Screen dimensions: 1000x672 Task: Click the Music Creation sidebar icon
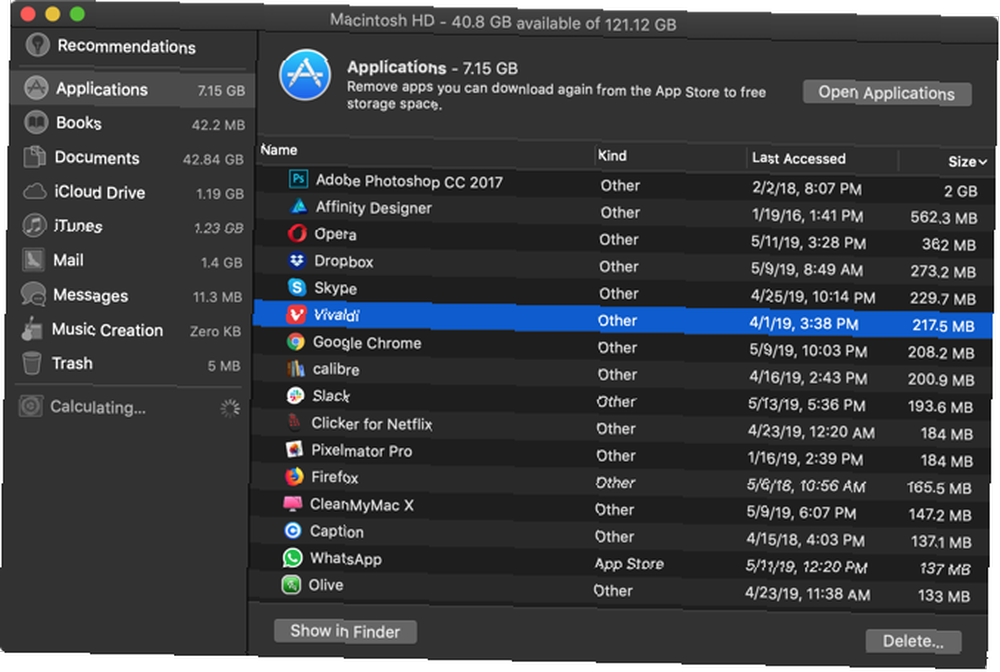pos(31,329)
